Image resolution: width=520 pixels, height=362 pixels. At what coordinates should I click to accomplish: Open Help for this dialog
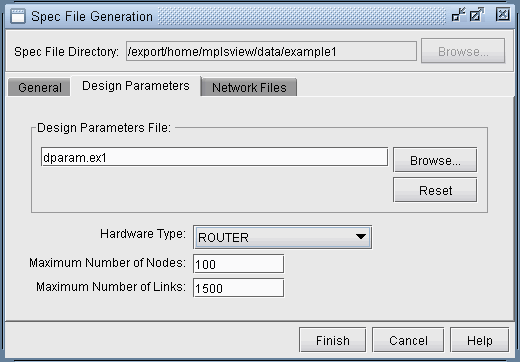click(479, 340)
